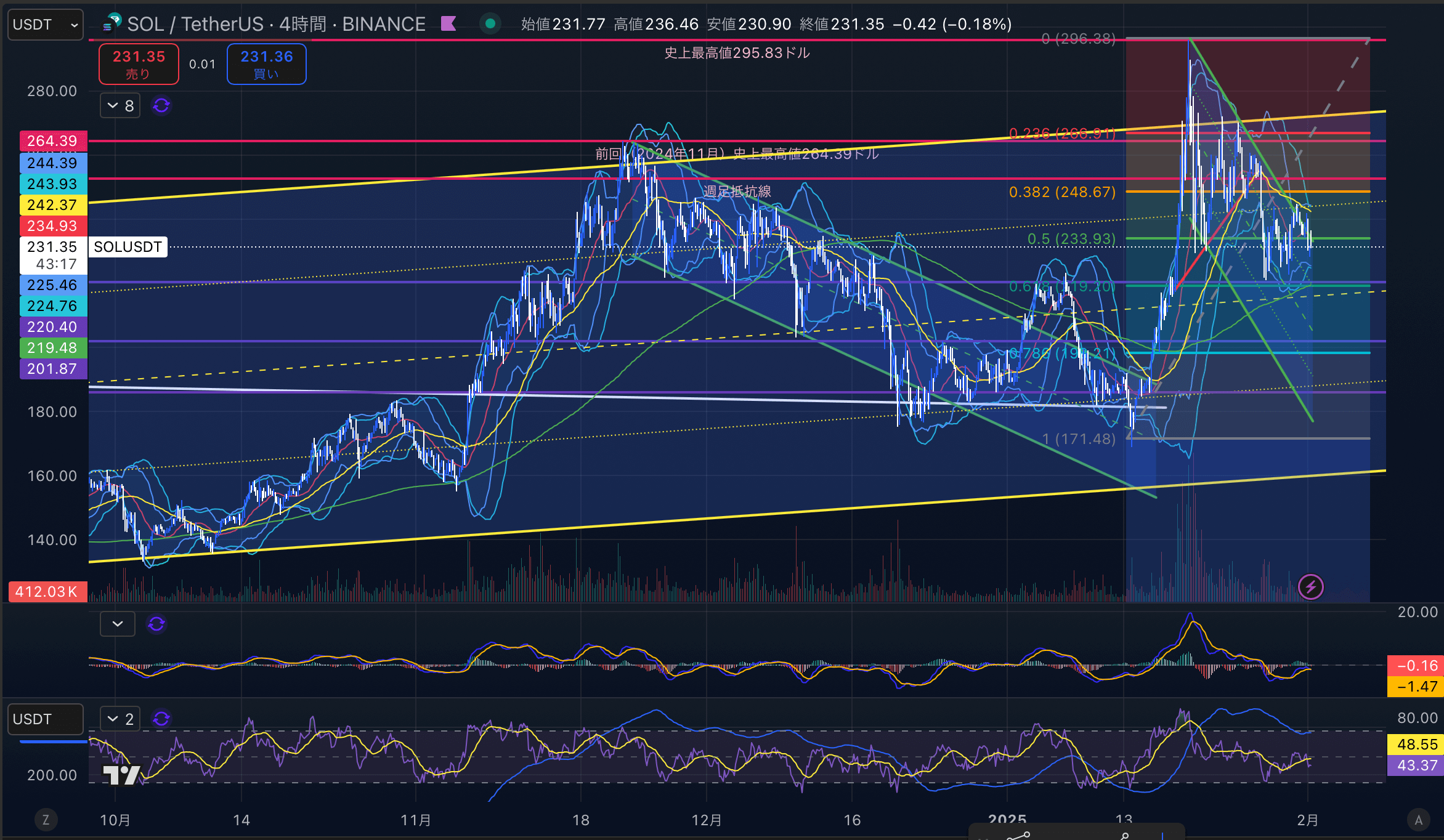Click the 244.39 blue price label

(53, 163)
